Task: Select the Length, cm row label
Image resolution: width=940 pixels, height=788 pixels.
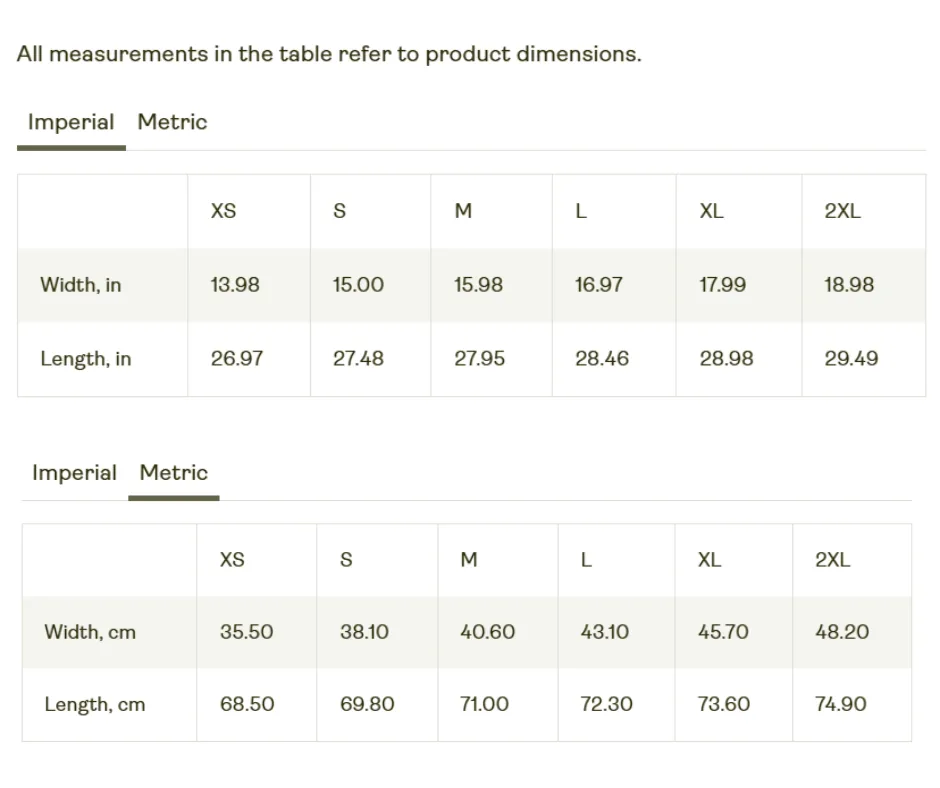Action: pos(95,704)
